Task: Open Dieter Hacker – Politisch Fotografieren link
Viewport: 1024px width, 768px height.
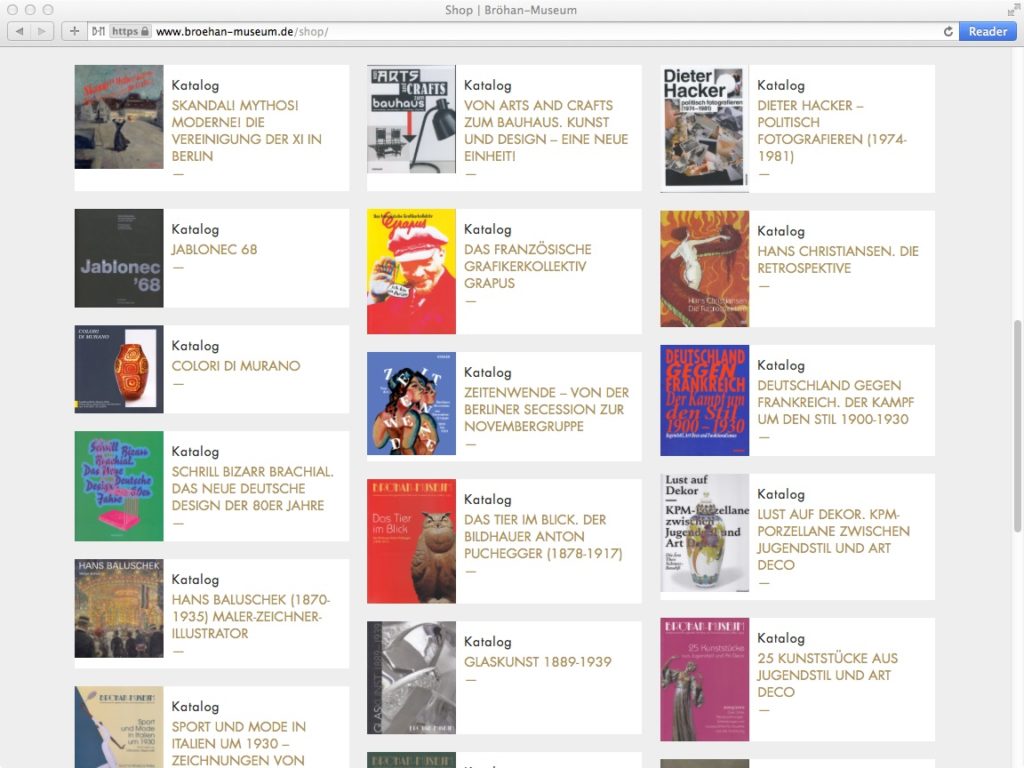Action: tap(831, 131)
